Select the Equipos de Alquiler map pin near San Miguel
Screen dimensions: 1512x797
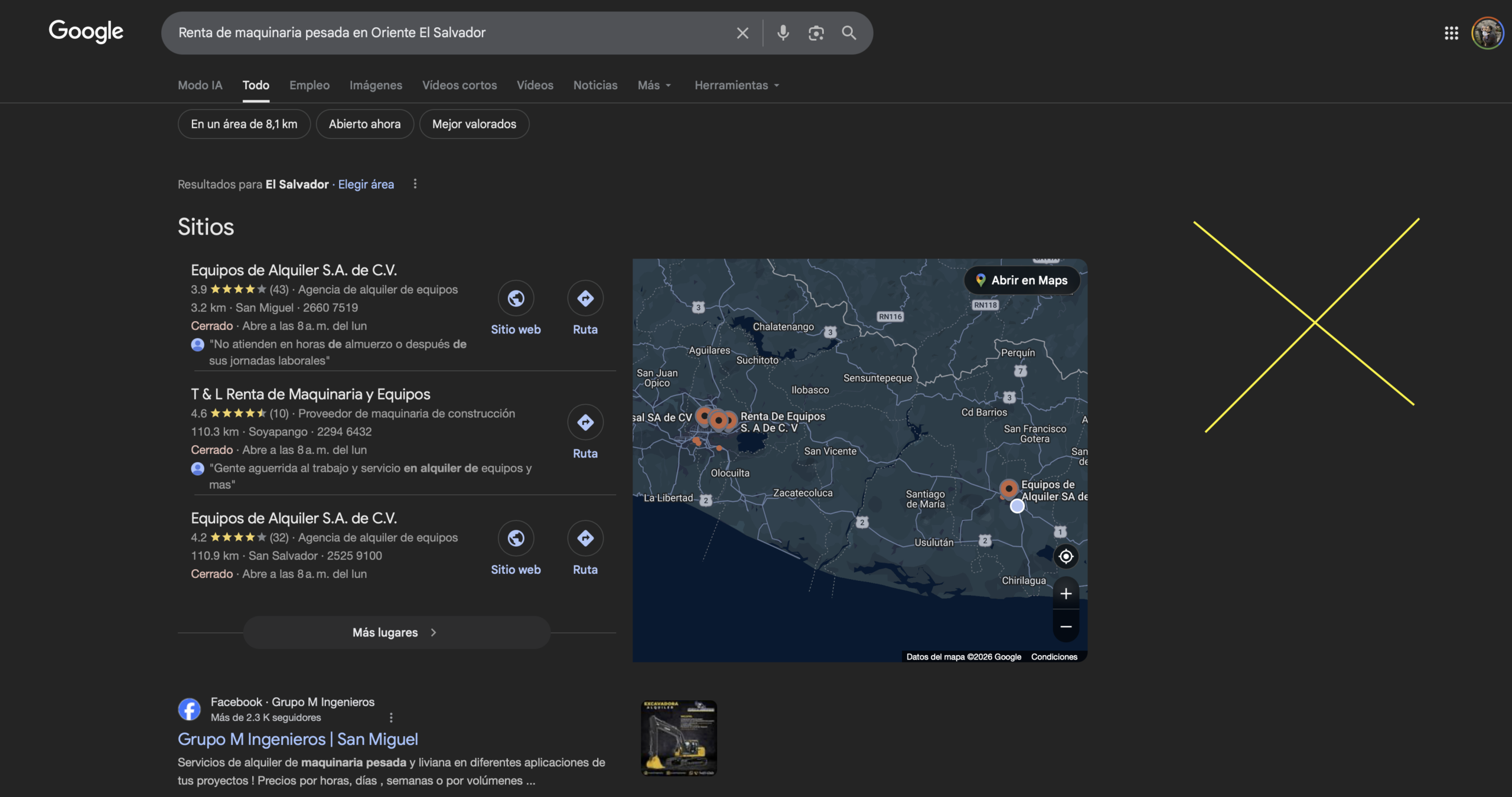1009,488
